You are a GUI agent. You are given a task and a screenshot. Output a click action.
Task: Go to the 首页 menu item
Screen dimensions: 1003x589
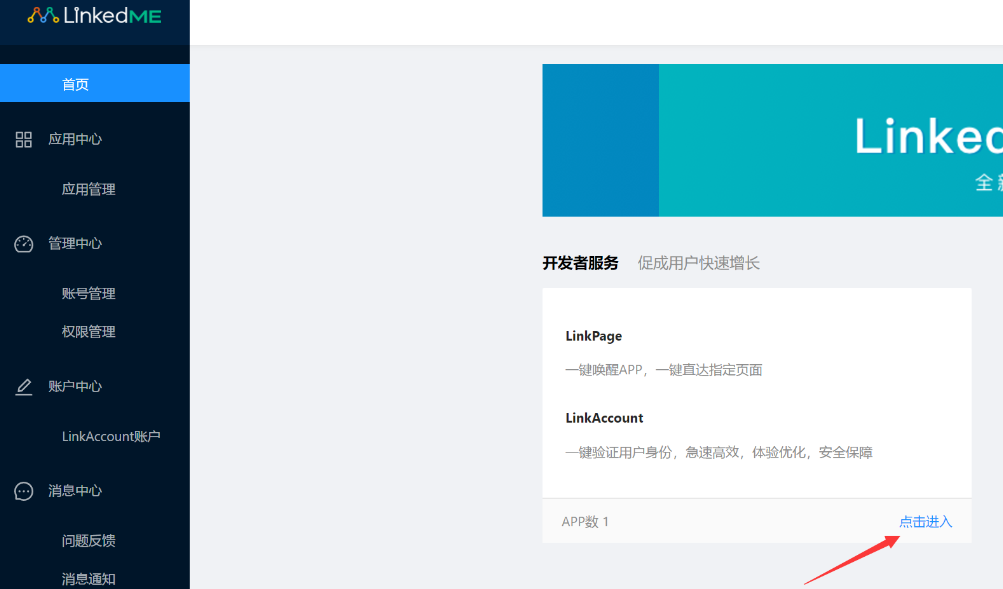pos(95,83)
